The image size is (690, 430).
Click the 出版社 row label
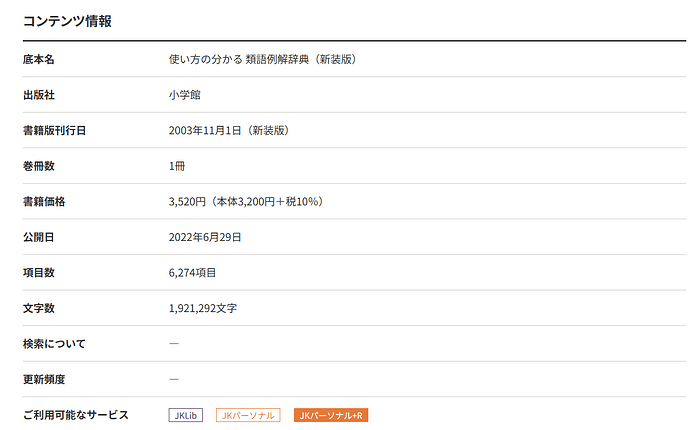39,95
